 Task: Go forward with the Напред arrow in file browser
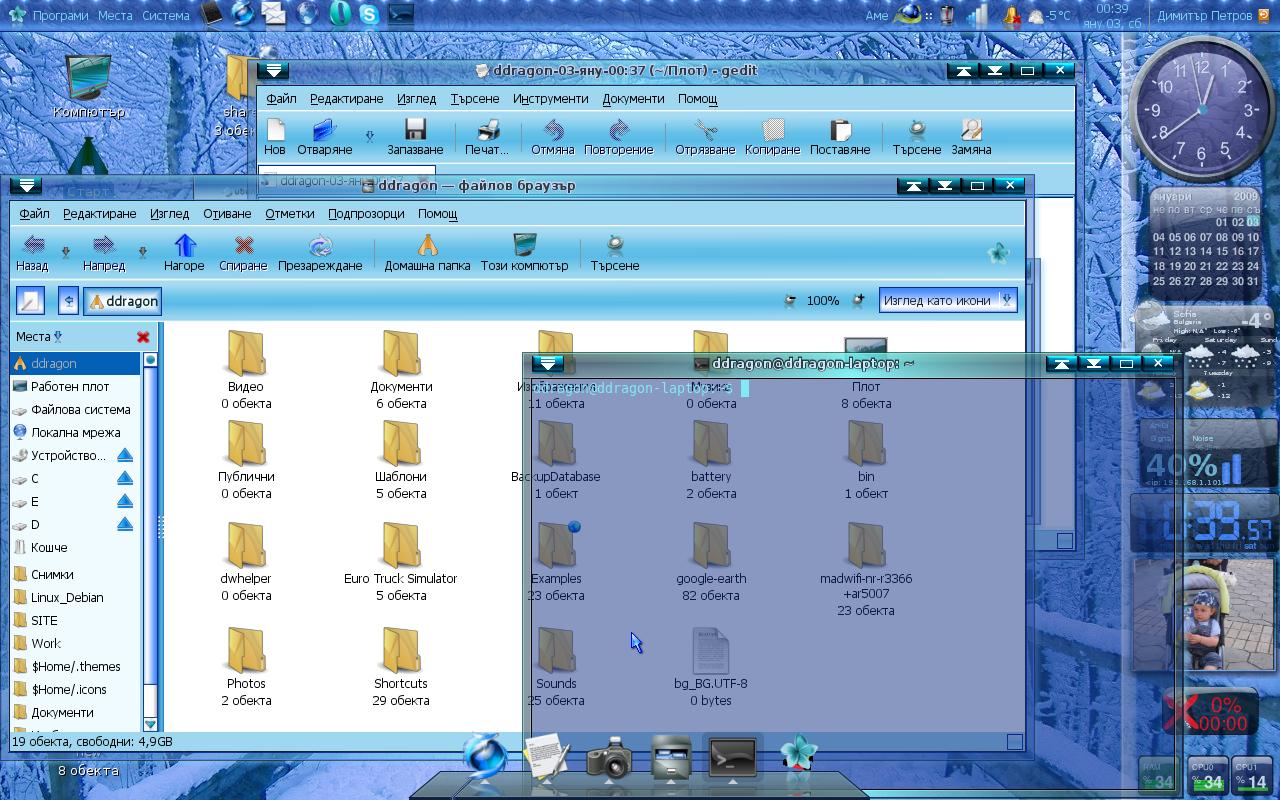click(x=104, y=245)
